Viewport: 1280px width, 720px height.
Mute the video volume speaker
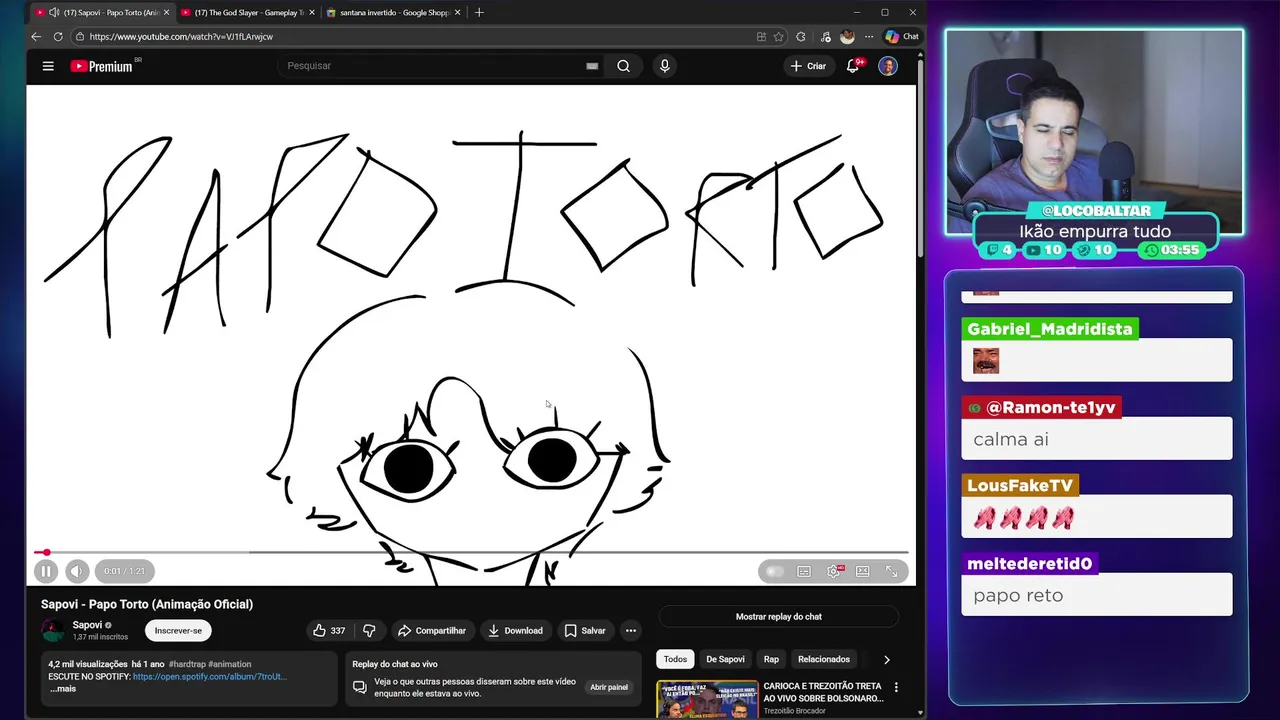(77, 572)
